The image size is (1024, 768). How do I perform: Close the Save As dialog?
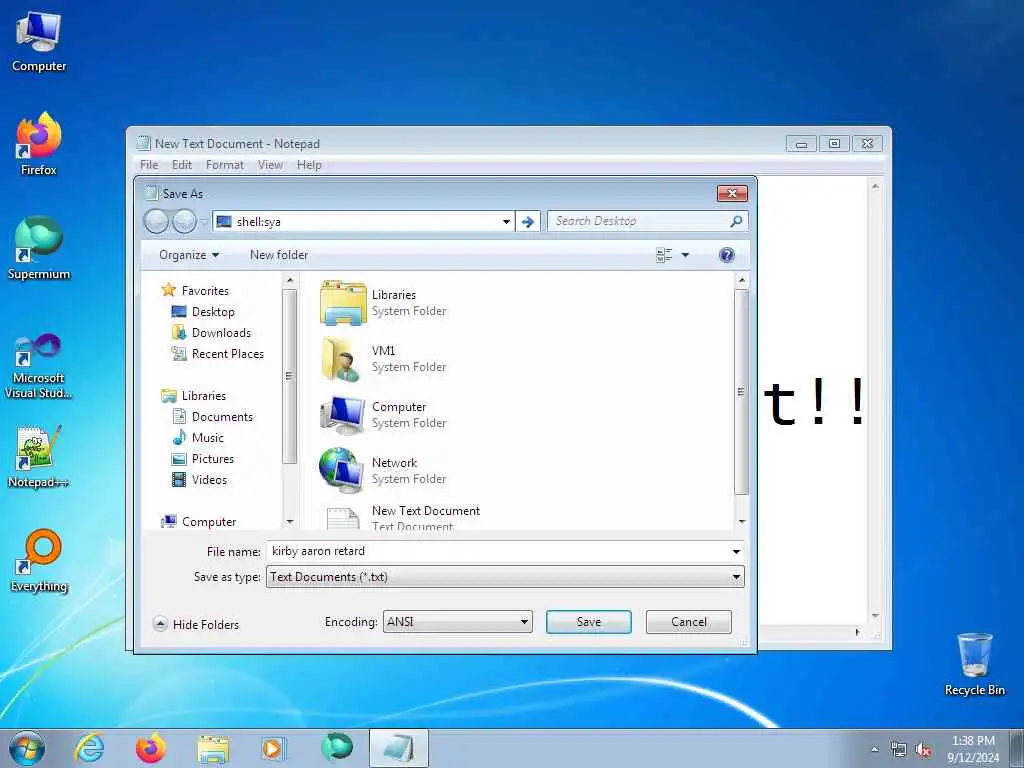(731, 193)
